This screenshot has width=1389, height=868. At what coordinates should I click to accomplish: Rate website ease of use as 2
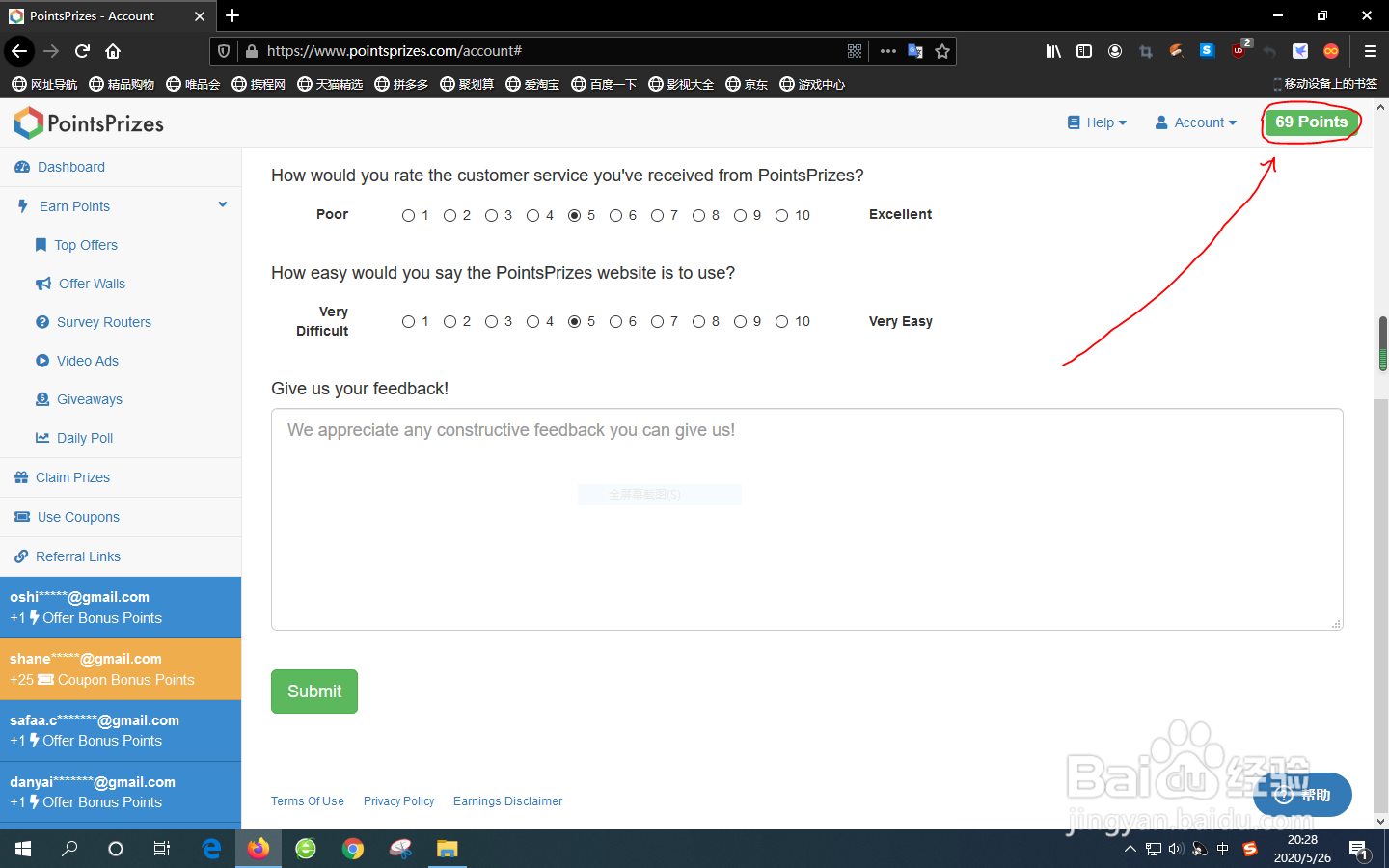pyautogui.click(x=449, y=321)
